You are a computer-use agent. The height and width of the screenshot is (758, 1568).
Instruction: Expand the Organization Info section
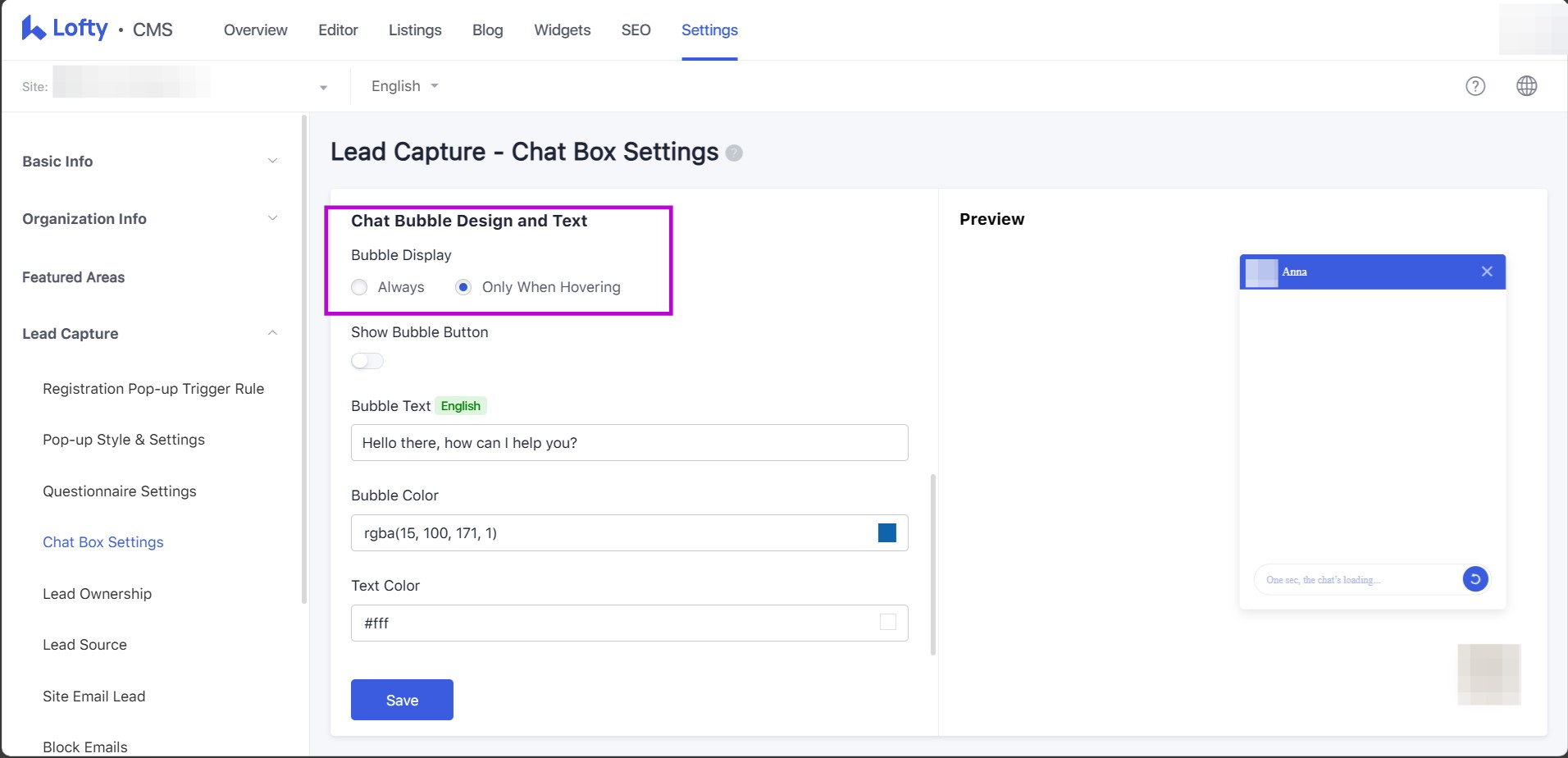pos(150,219)
